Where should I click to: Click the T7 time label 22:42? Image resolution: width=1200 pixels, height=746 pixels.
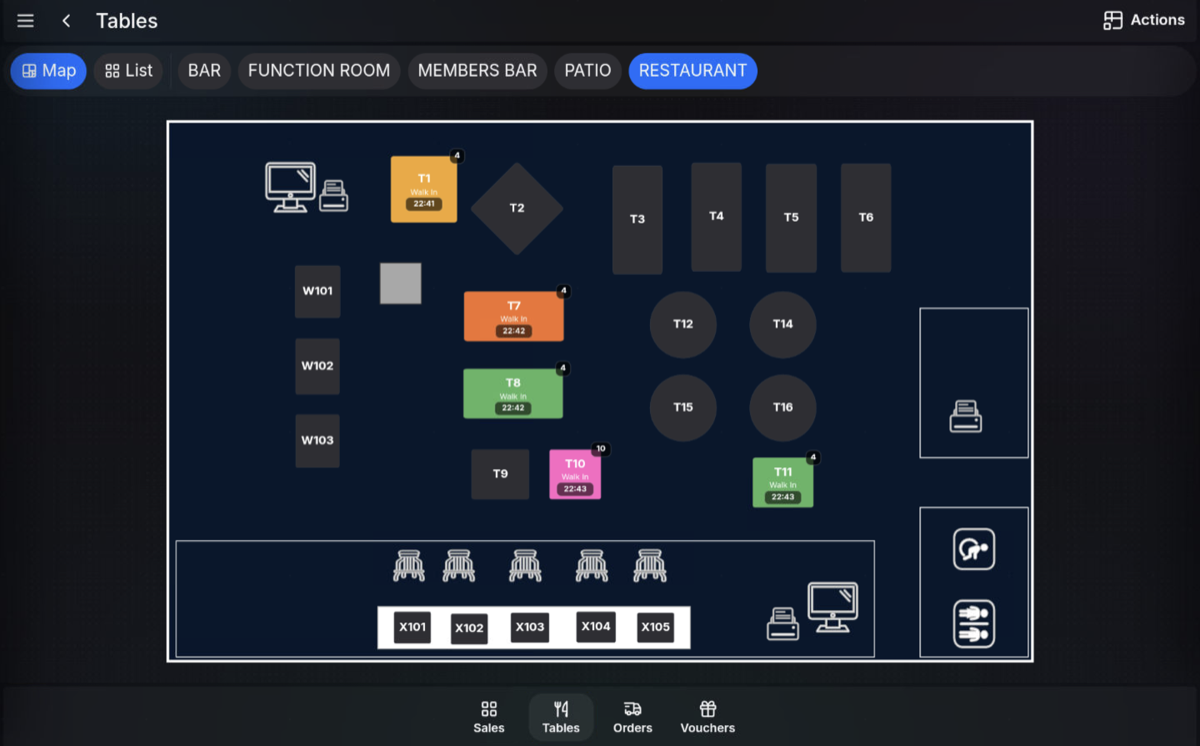tap(514, 331)
